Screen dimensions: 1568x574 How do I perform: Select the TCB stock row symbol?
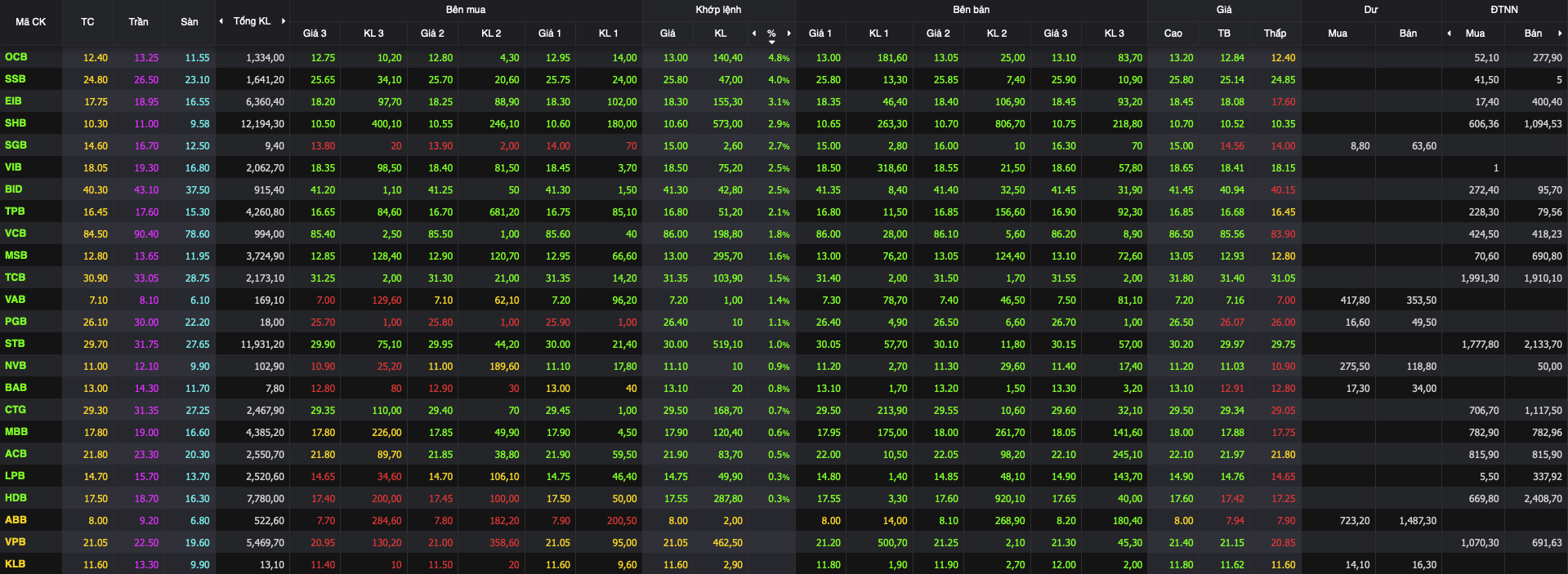pyautogui.click(x=16, y=278)
